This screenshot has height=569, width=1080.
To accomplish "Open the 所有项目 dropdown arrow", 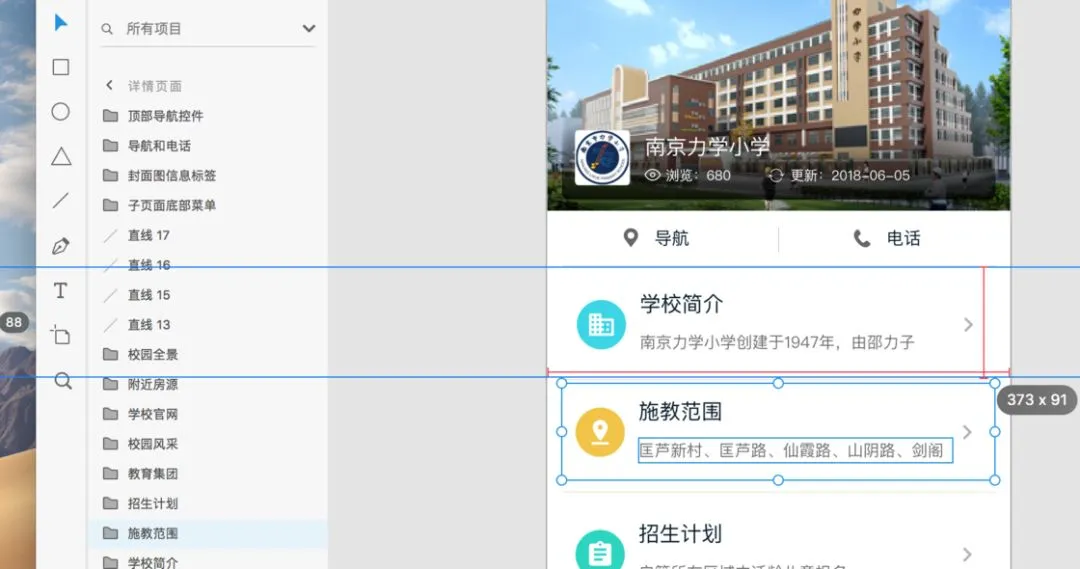I will pyautogui.click(x=309, y=28).
